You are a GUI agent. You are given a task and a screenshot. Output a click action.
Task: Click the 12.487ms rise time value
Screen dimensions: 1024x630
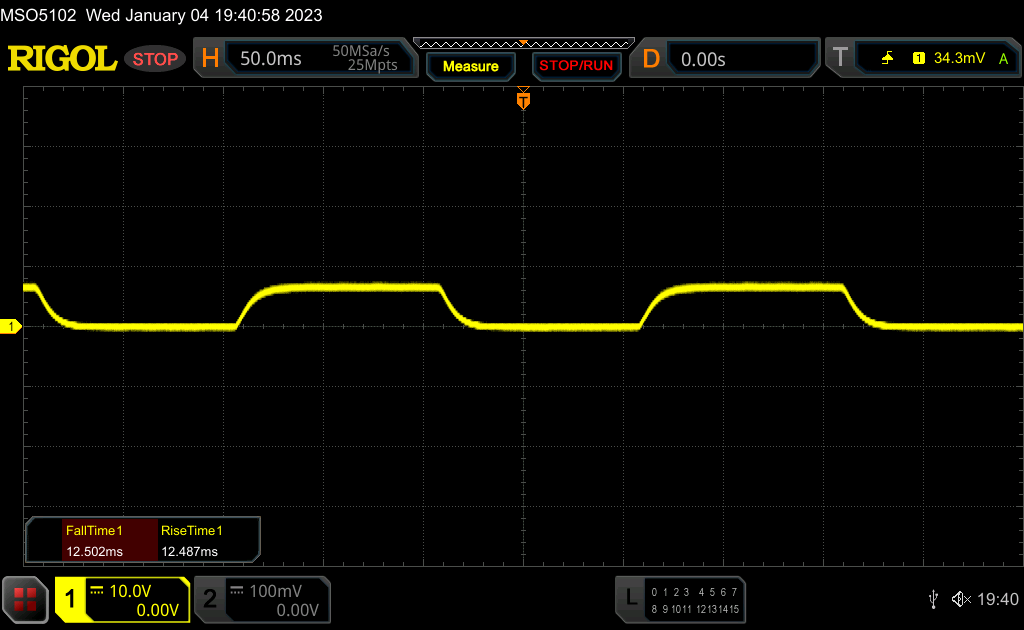(189, 552)
